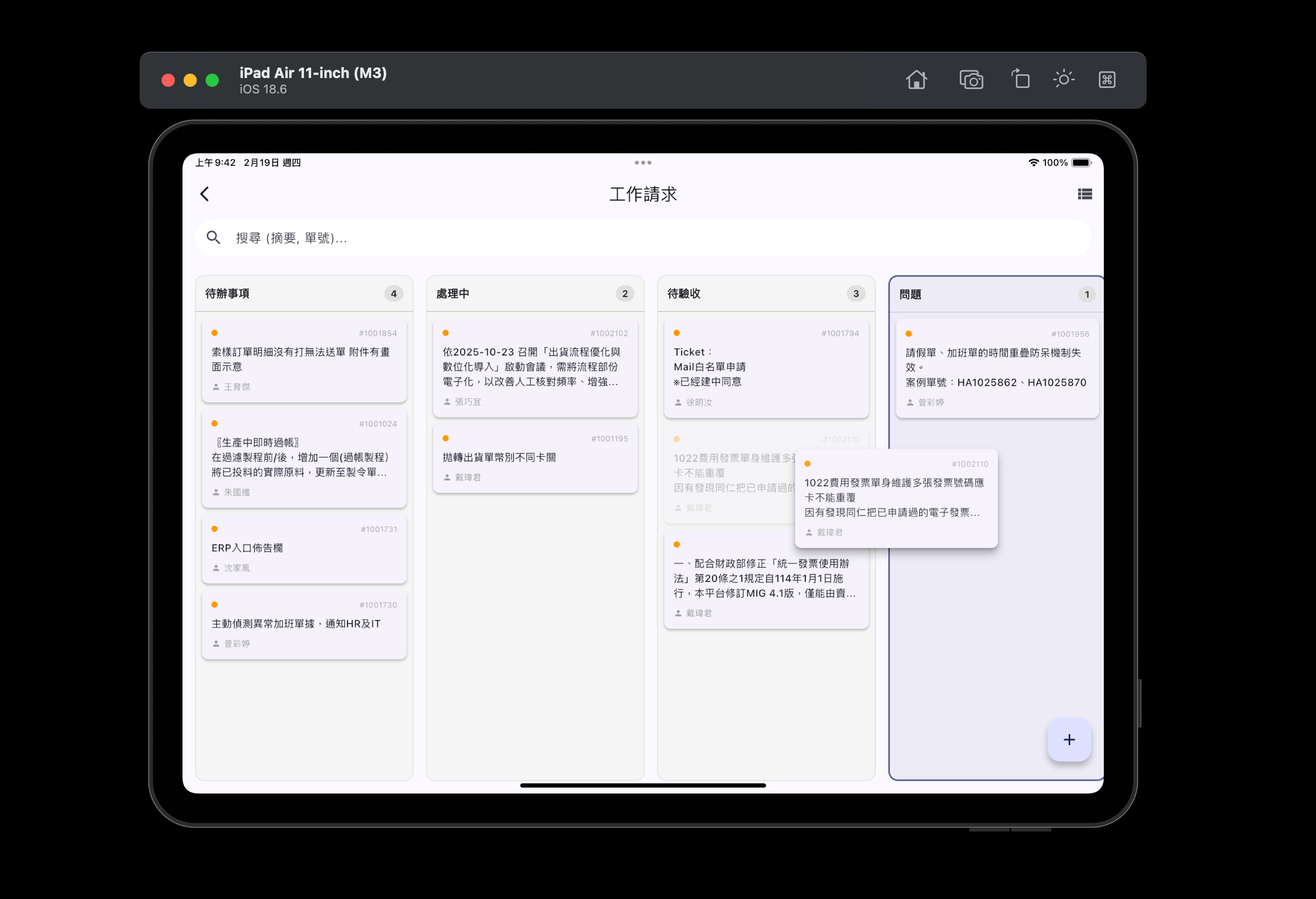Open the 主動偵測異常加班單據 card
The image size is (1316, 899).
point(303,624)
